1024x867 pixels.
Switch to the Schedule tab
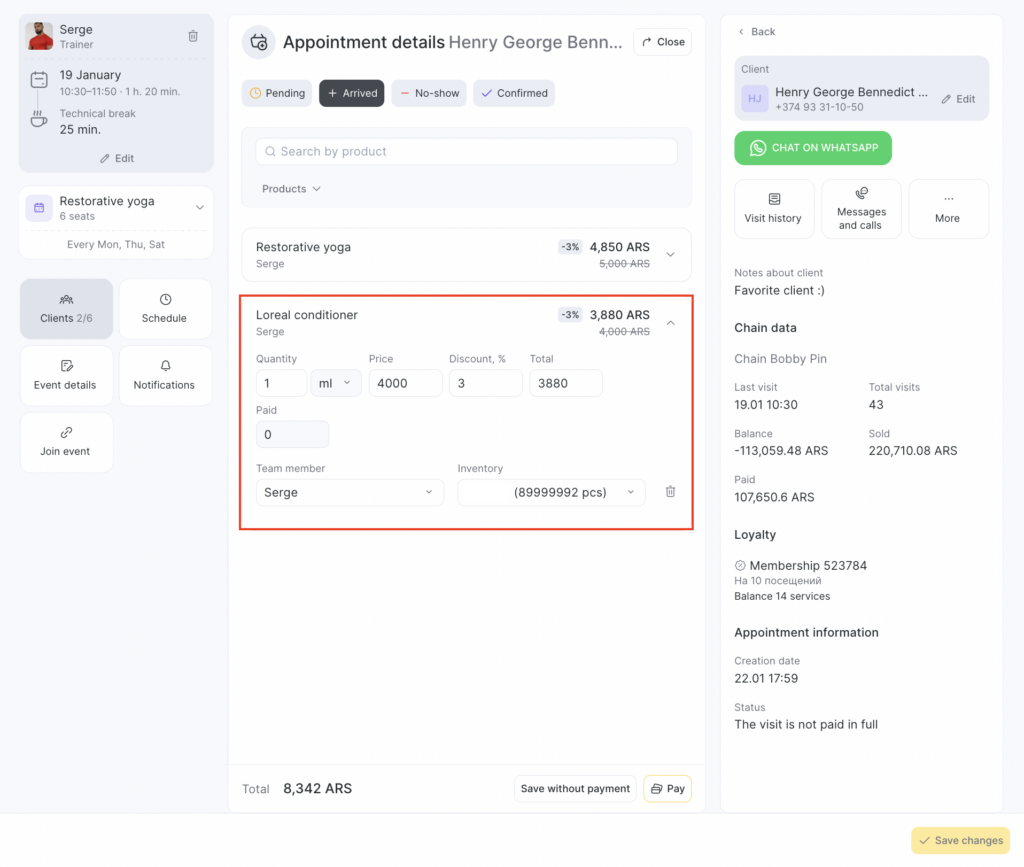tap(165, 309)
